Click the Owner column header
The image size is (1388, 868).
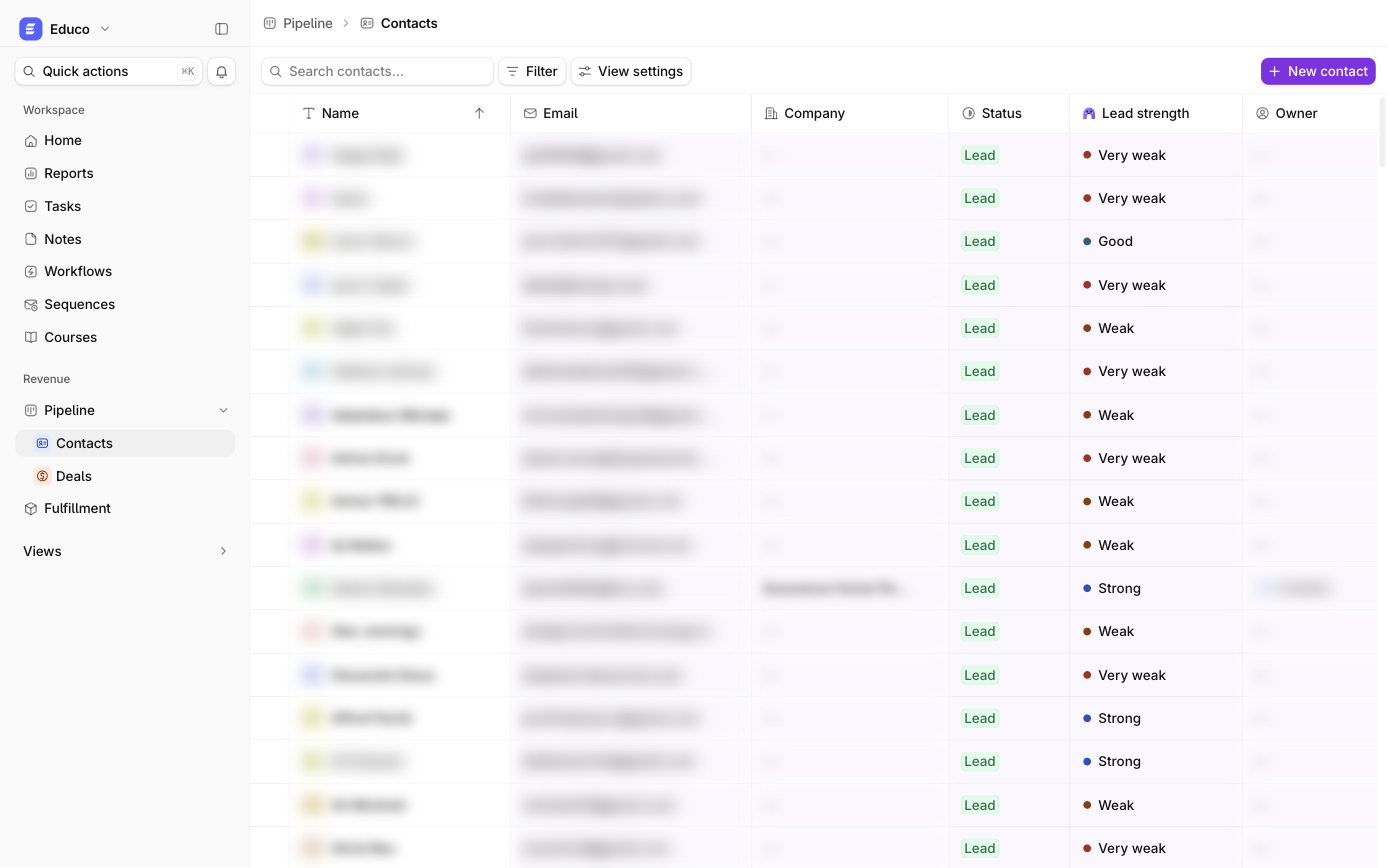[x=1310, y=113]
